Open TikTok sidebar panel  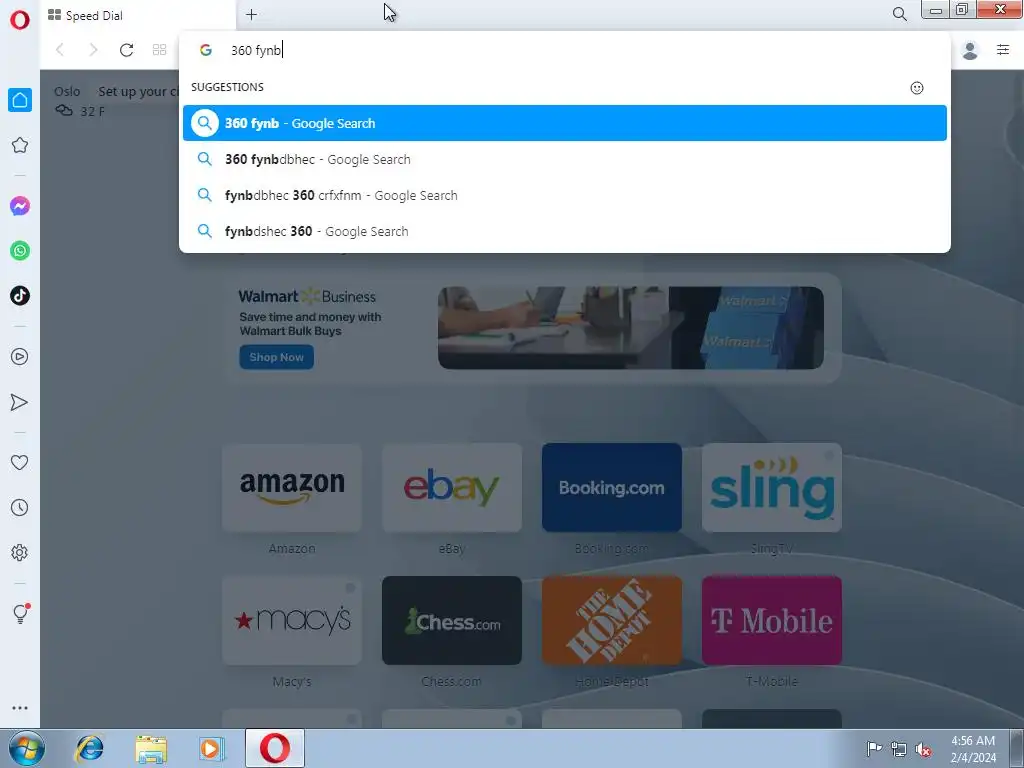(x=20, y=296)
